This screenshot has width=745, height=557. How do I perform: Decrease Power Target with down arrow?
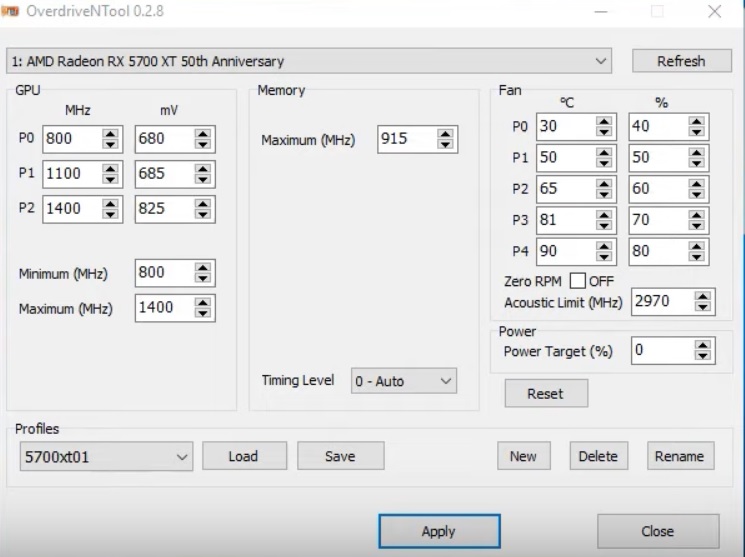tap(703, 356)
